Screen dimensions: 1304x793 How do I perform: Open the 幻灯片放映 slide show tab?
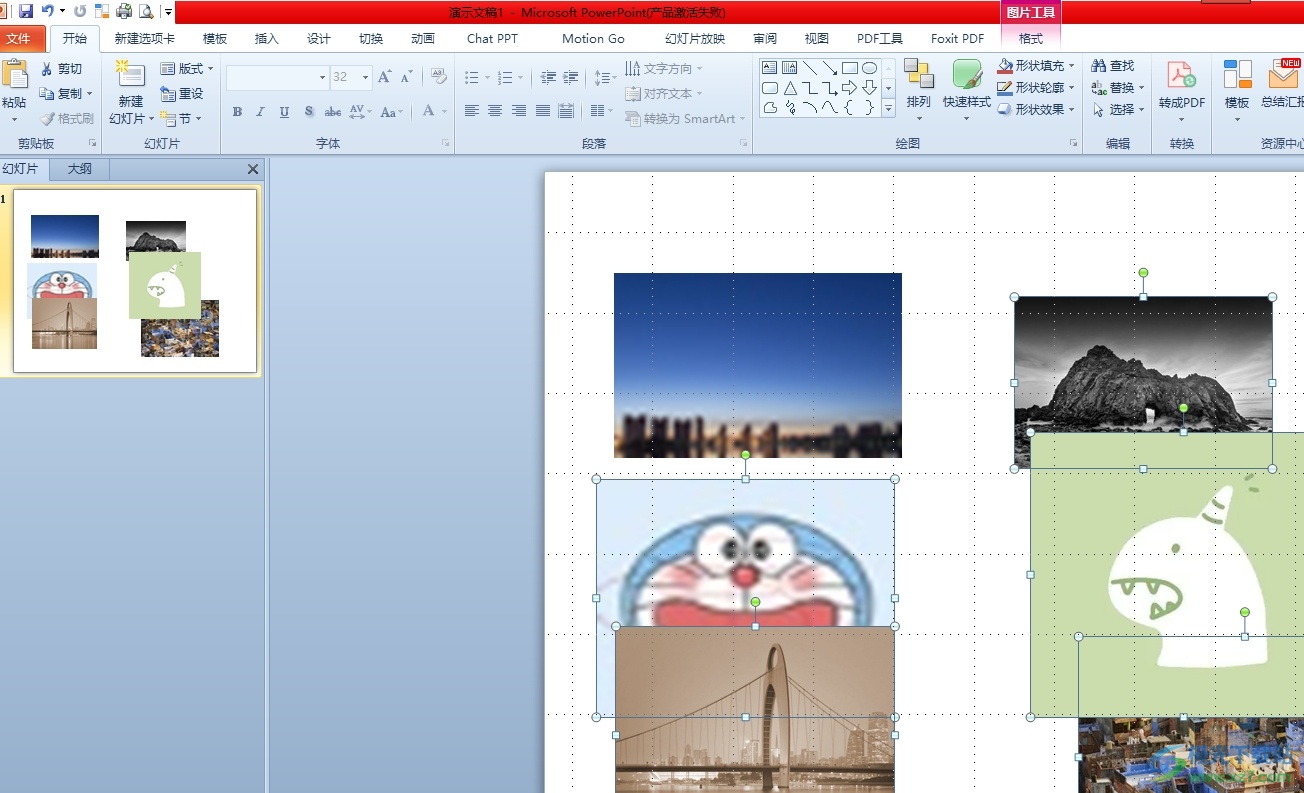[695, 39]
